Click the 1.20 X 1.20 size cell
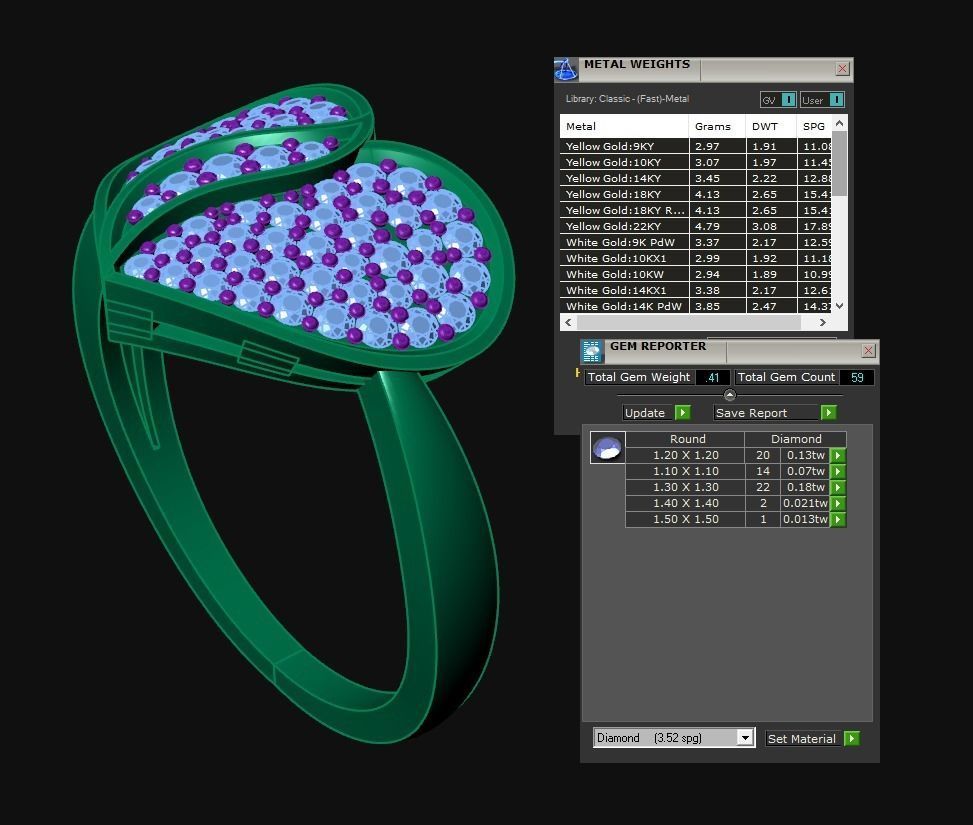The image size is (973, 825). (x=685, y=455)
